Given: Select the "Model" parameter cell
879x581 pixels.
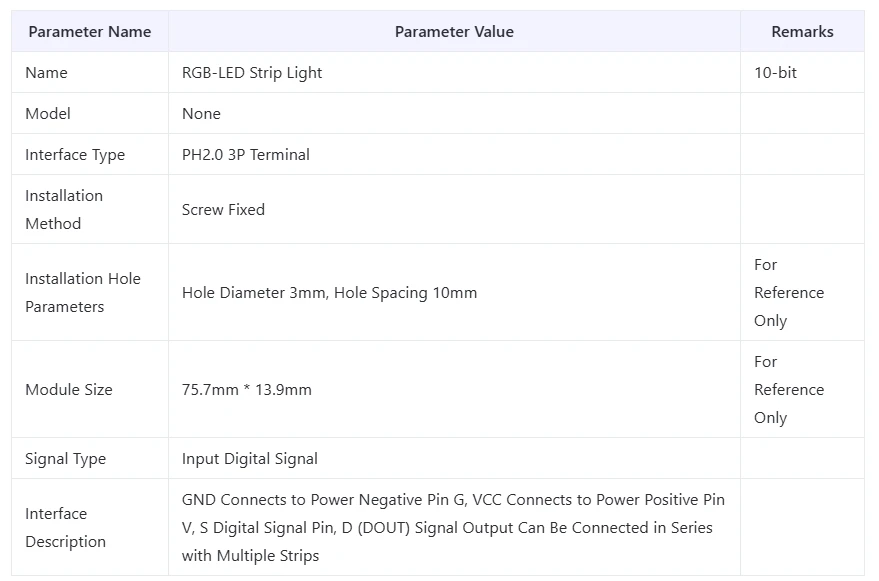Looking at the screenshot, I should [48, 114].
